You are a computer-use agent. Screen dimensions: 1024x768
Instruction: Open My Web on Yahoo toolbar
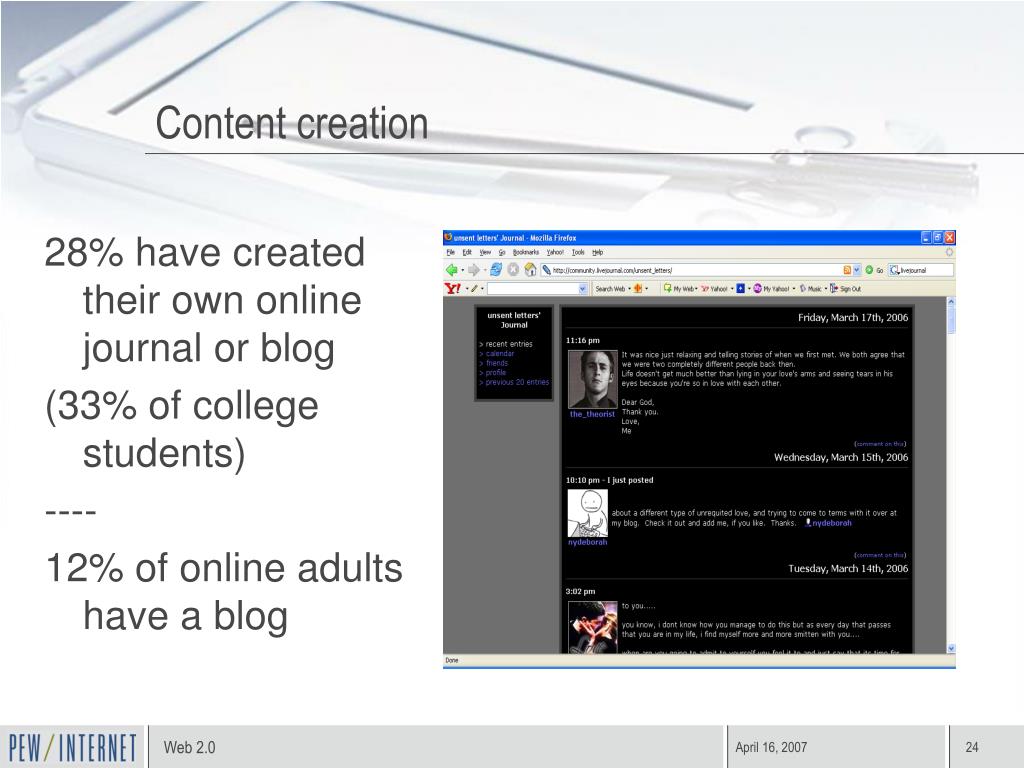[679, 289]
